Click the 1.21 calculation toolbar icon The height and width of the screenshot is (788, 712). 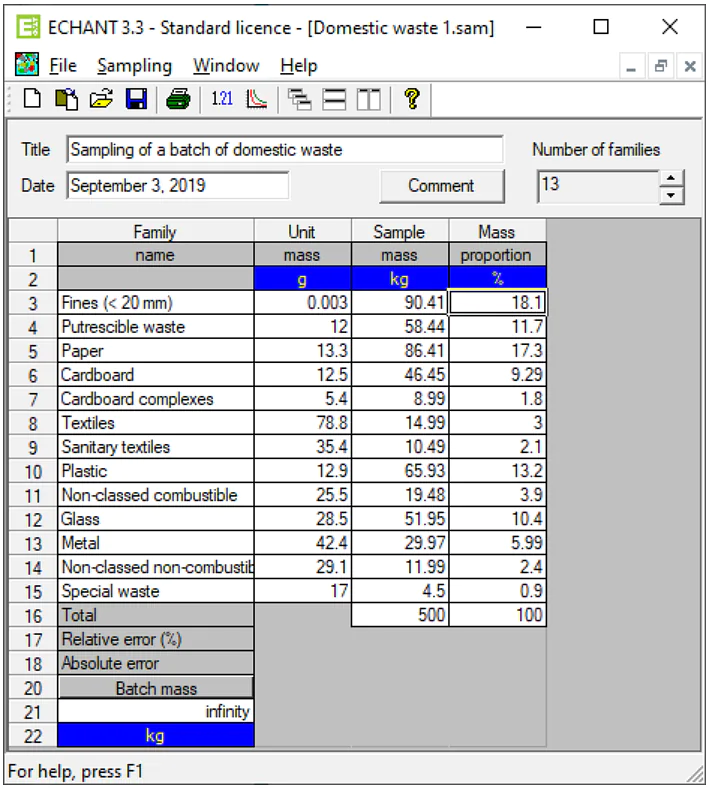pyautogui.click(x=222, y=98)
